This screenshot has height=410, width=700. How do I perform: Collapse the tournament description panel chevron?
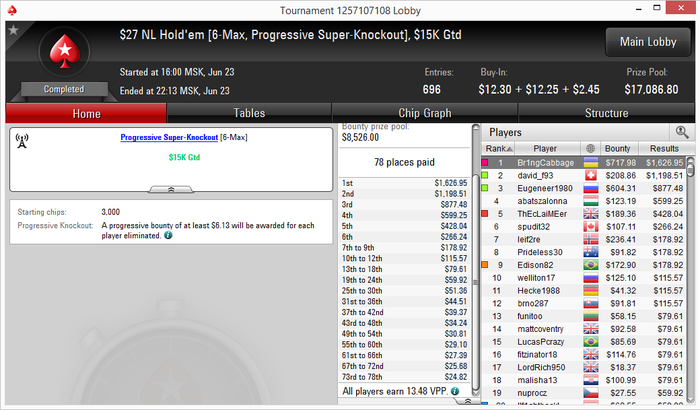(x=171, y=190)
